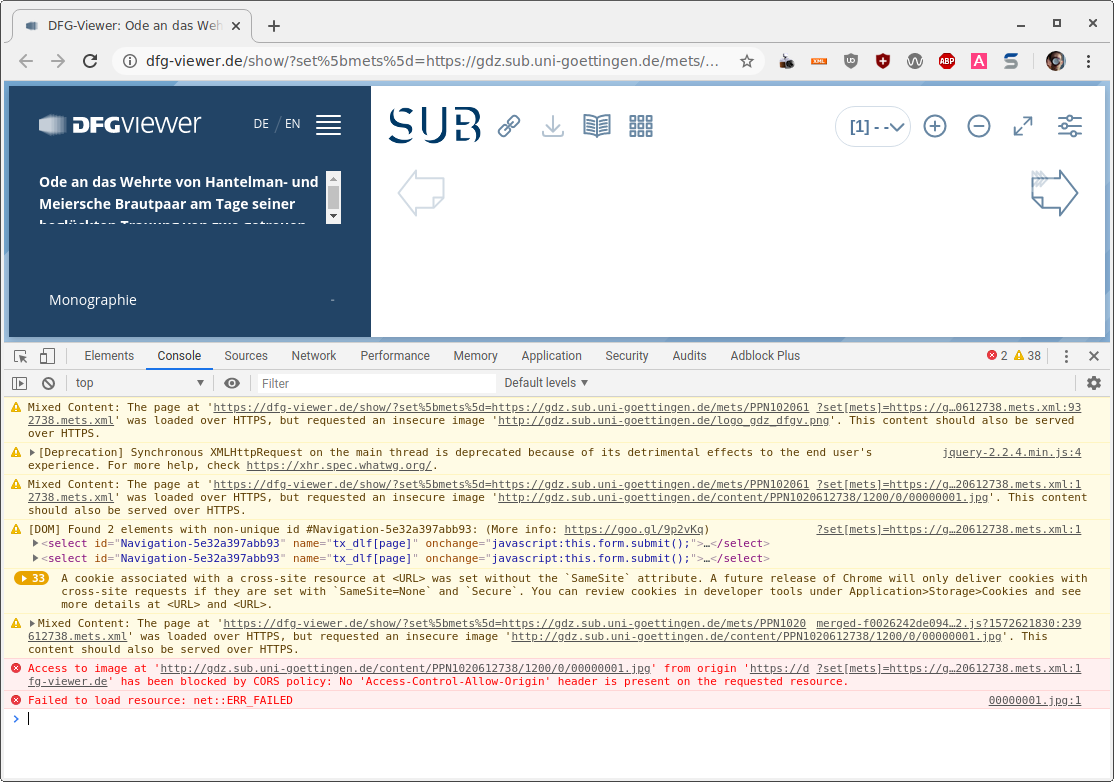
Task: Click the link icon next to SUB logo
Action: (x=509, y=126)
